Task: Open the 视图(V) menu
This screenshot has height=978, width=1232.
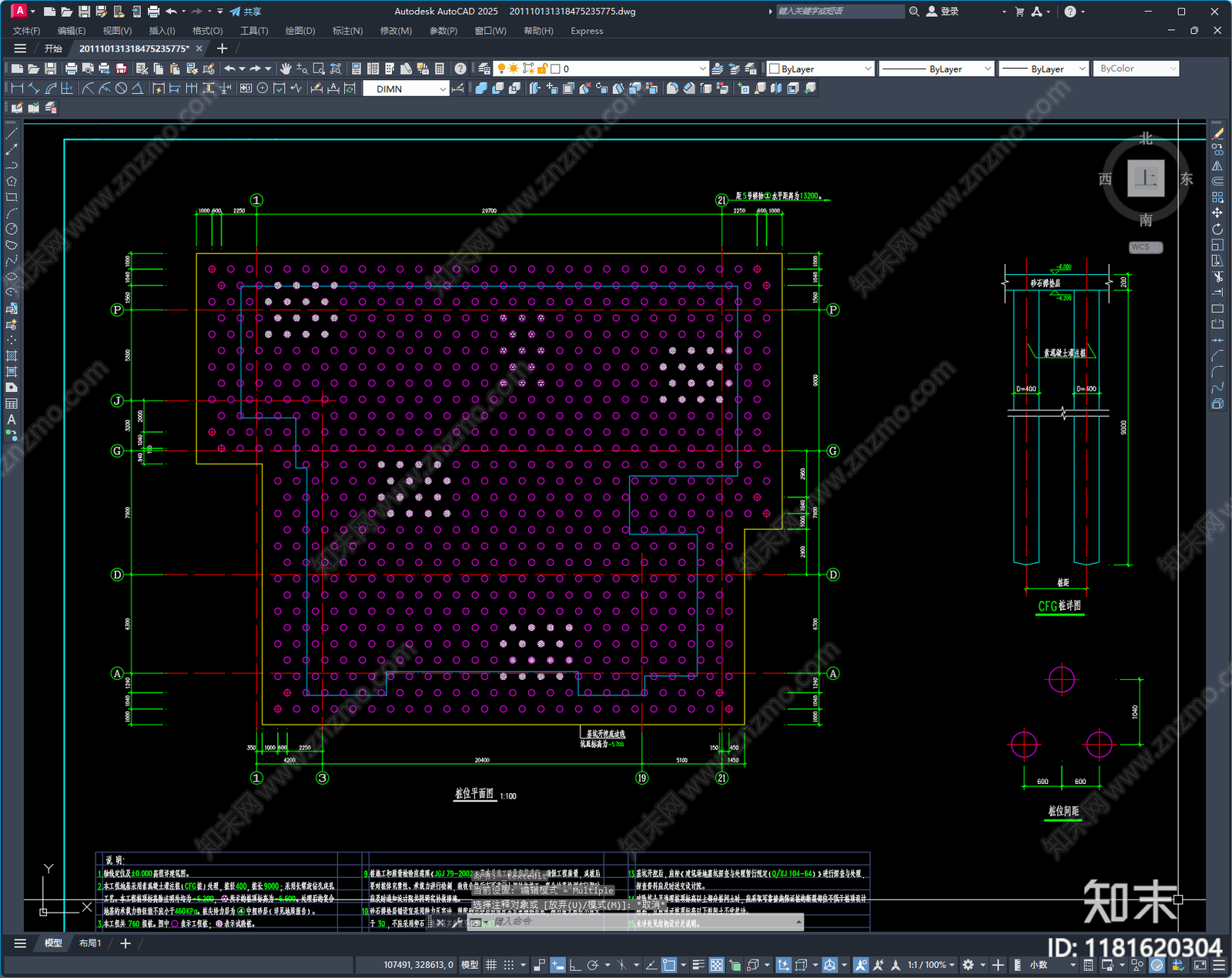Action: tap(117, 31)
